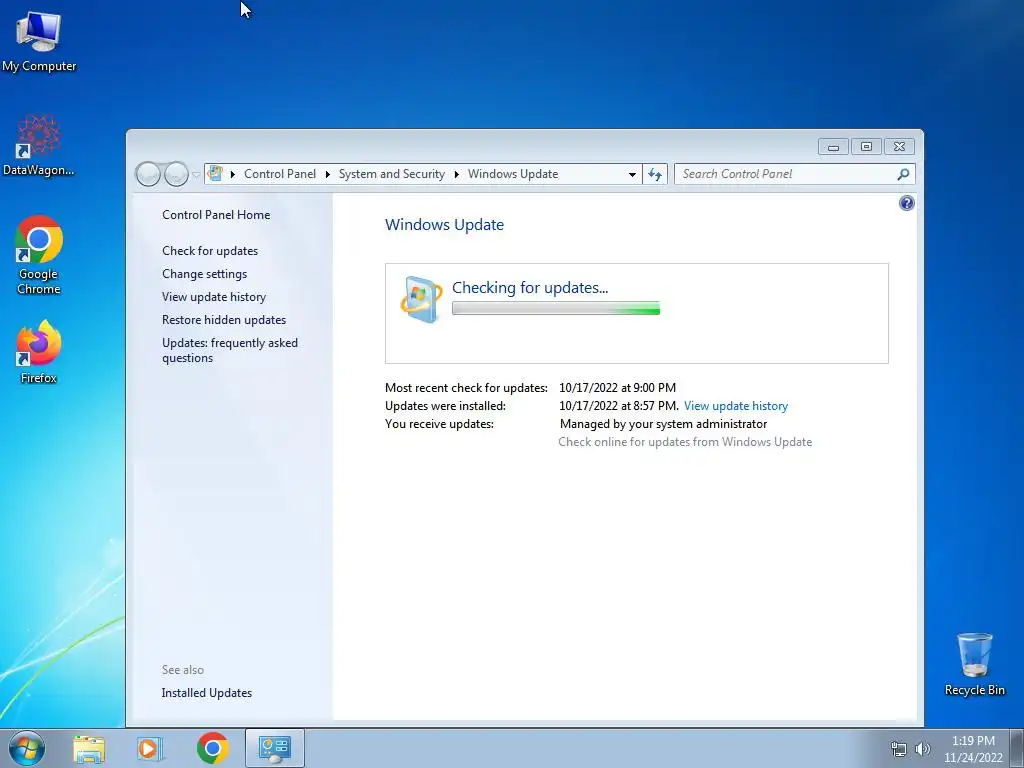Click the Back navigation arrow button
This screenshot has height=768, width=1024.
(148, 174)
